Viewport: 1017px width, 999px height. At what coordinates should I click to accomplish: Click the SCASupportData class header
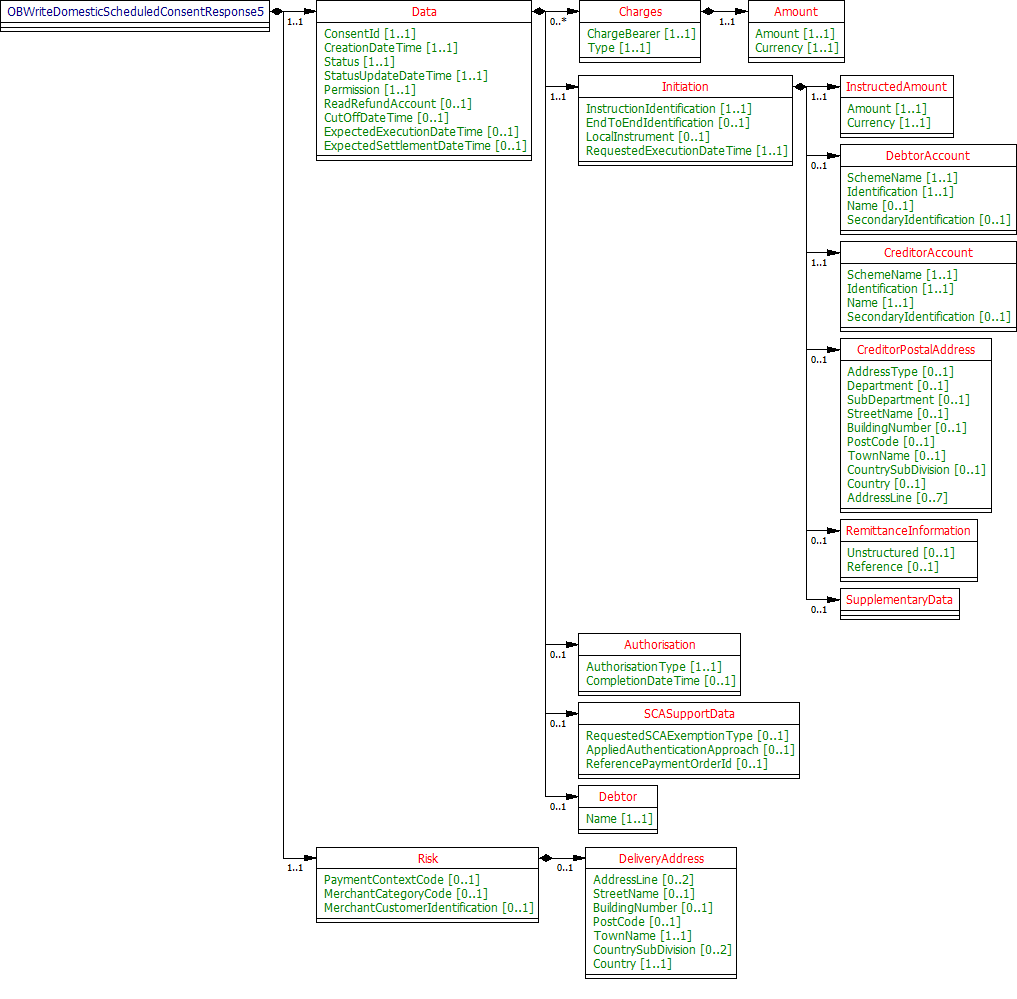(688, 714)
